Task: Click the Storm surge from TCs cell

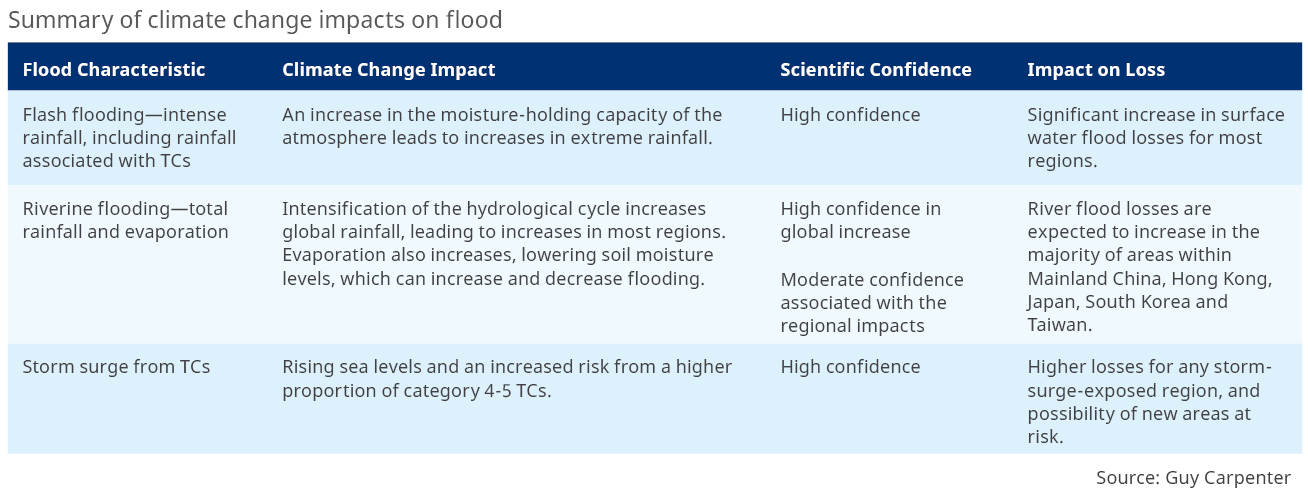Action: pos(116,367)
